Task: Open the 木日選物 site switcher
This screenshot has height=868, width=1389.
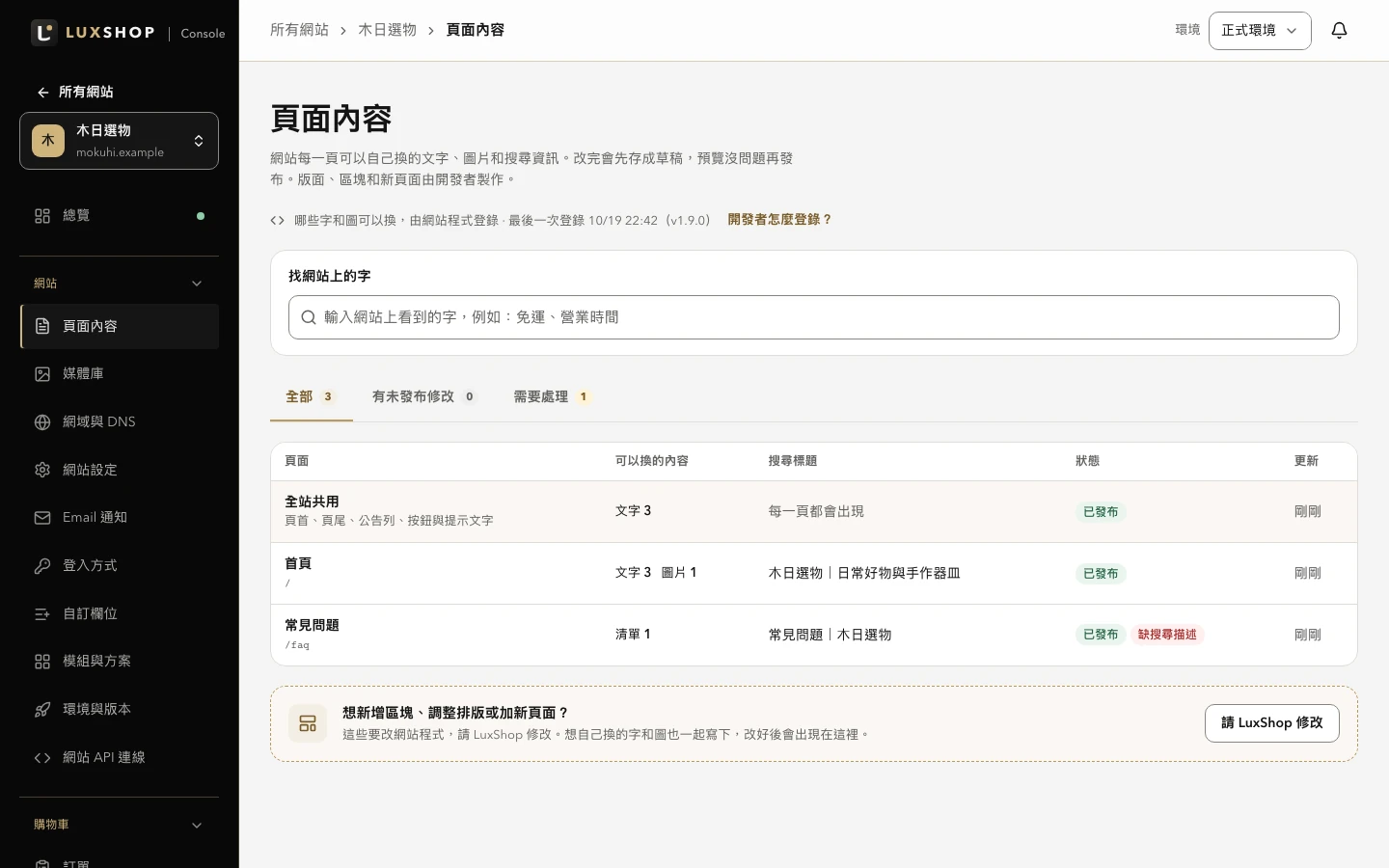Action: (119, 141)
